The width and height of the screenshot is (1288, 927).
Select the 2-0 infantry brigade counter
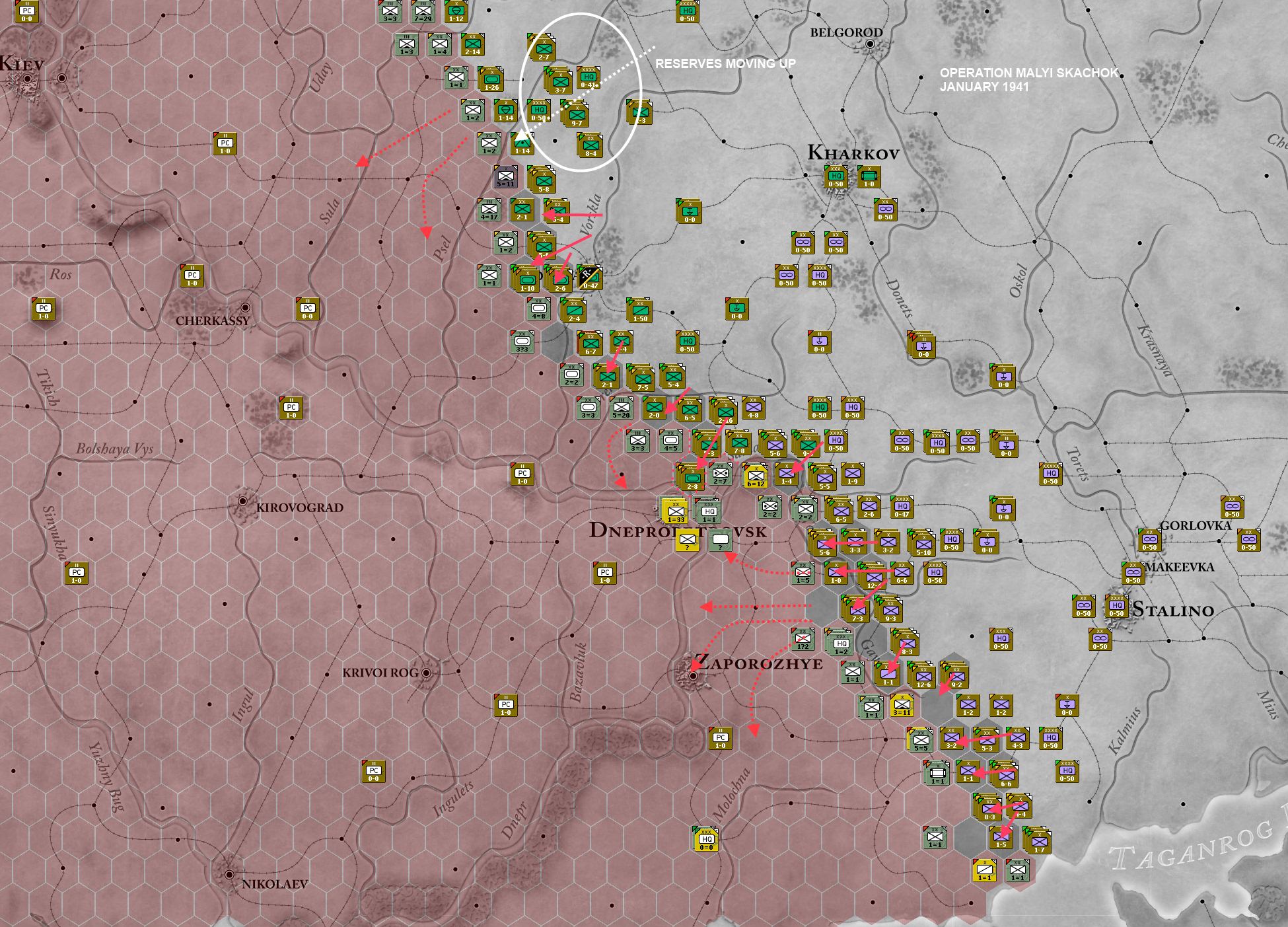coord(654,408)
